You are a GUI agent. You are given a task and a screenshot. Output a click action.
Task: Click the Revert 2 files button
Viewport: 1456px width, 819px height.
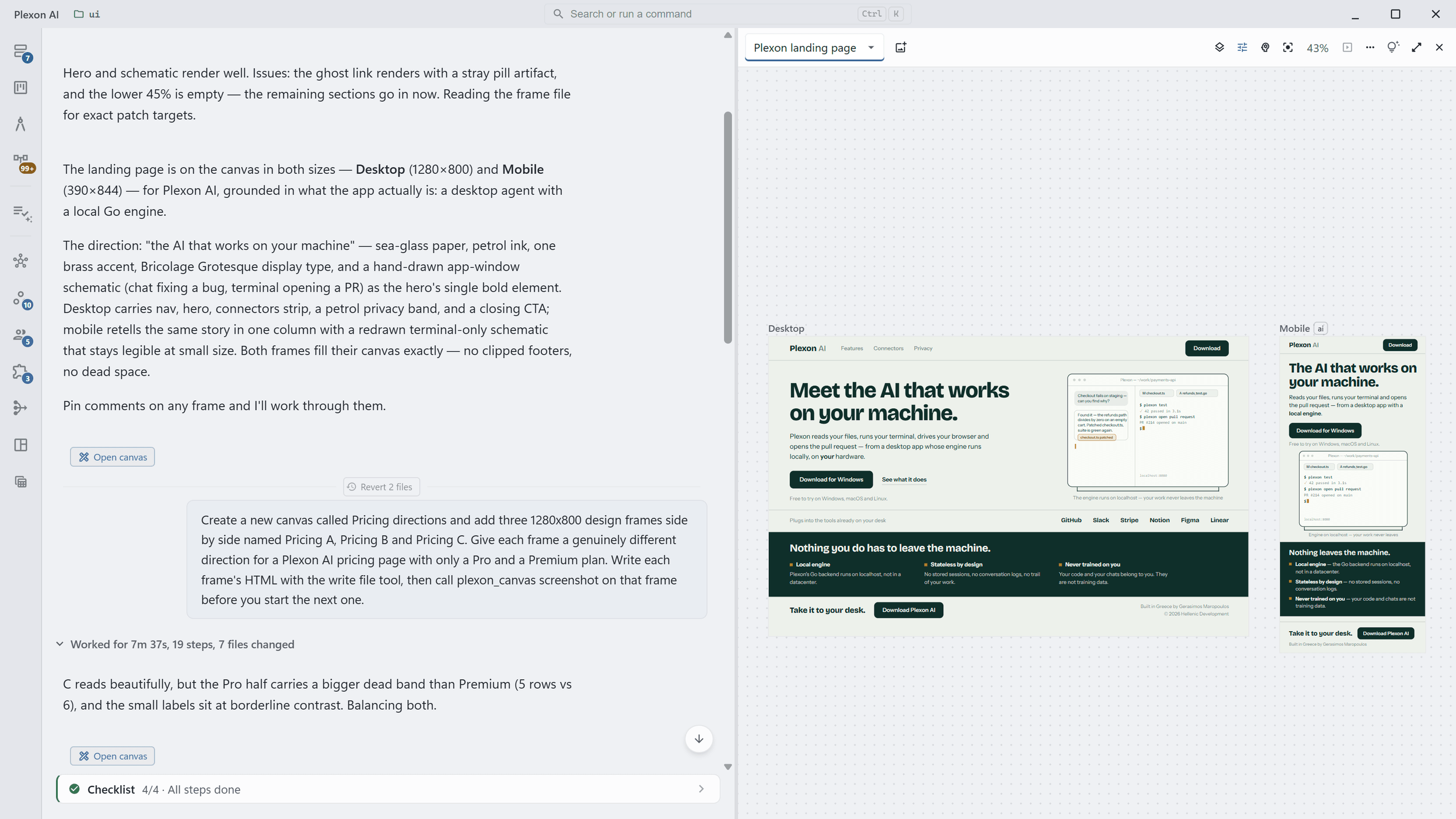click(381, 487)
